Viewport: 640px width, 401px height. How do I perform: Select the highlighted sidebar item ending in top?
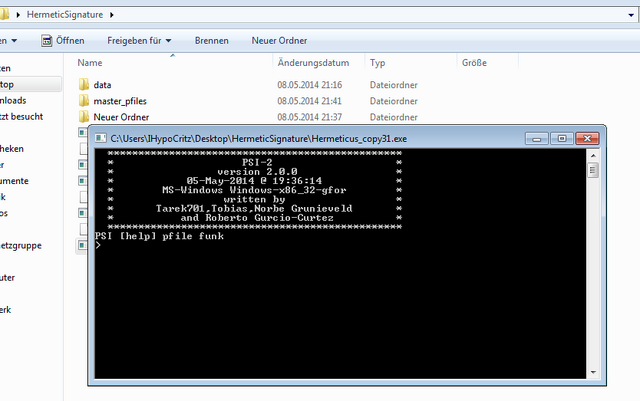coord(31,85)
